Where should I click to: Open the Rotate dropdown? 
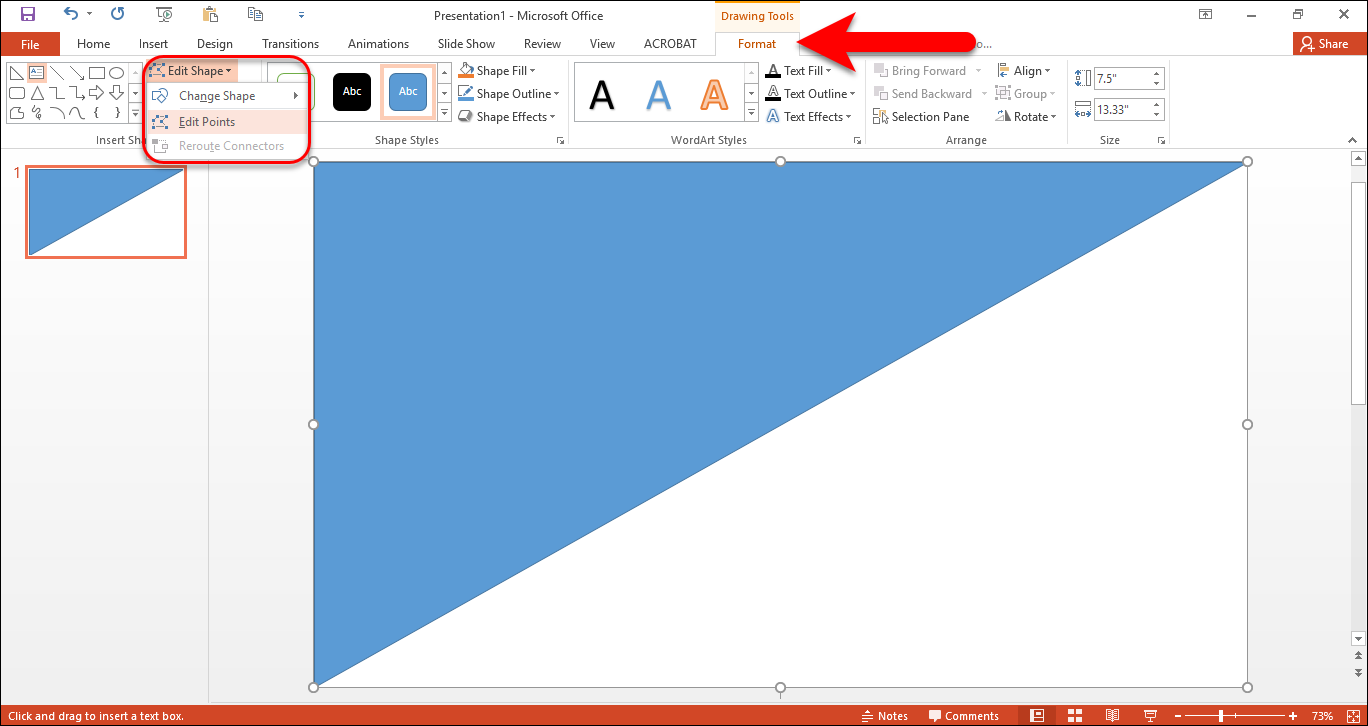(1026, 117)
